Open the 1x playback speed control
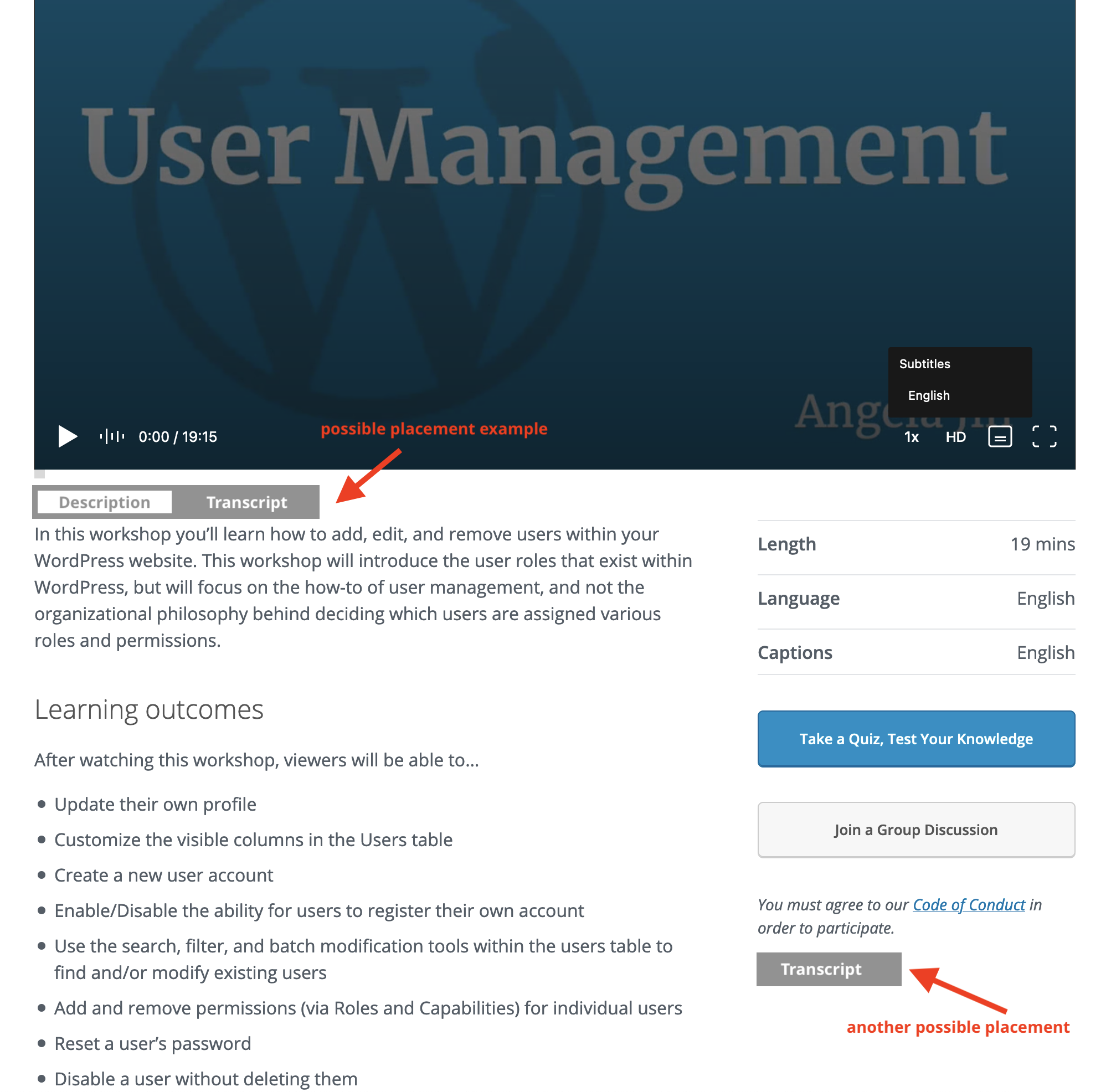Screen dimensions: 1111x1092 pos(911,436)
